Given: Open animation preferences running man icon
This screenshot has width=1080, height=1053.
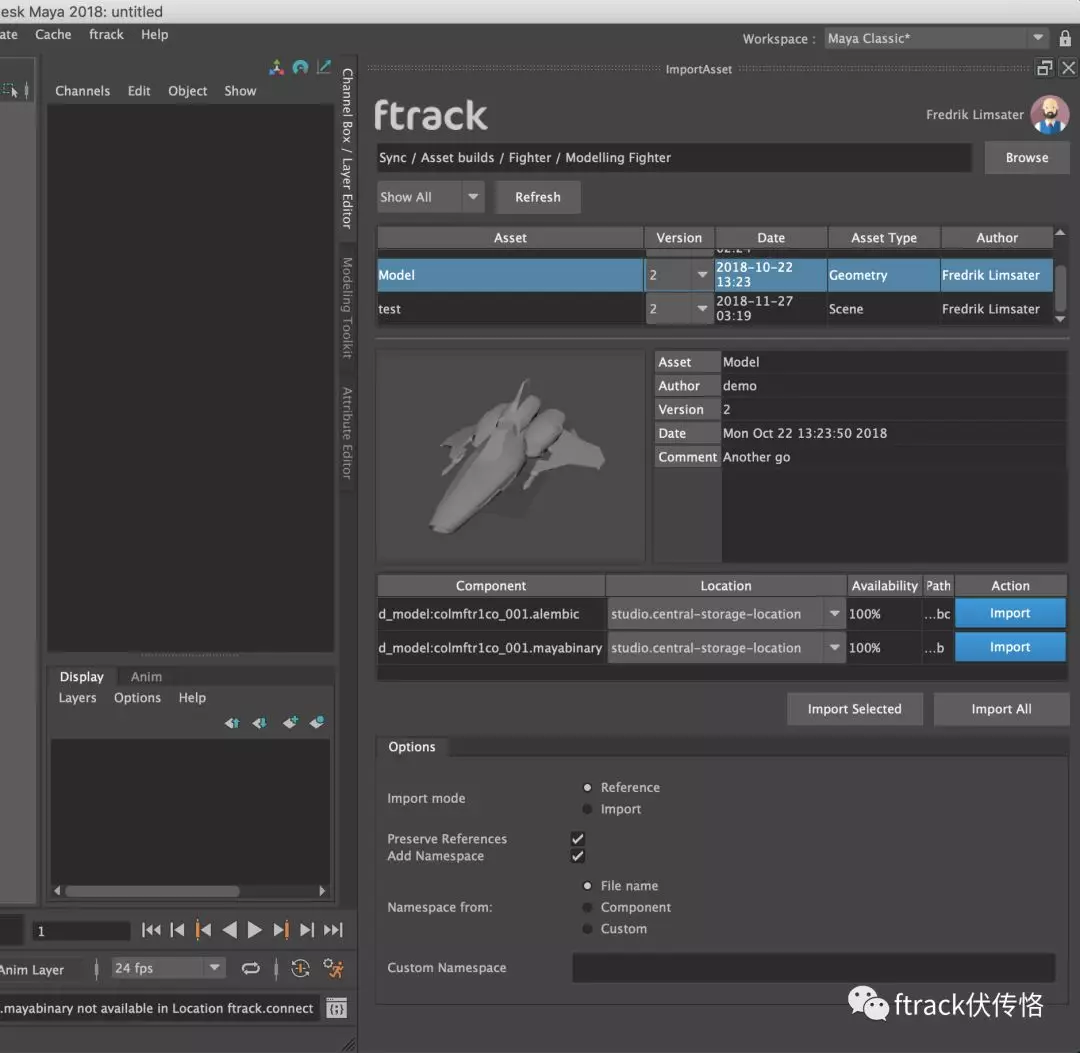Looking at the screenshot, I should click(x=333, y=968).
